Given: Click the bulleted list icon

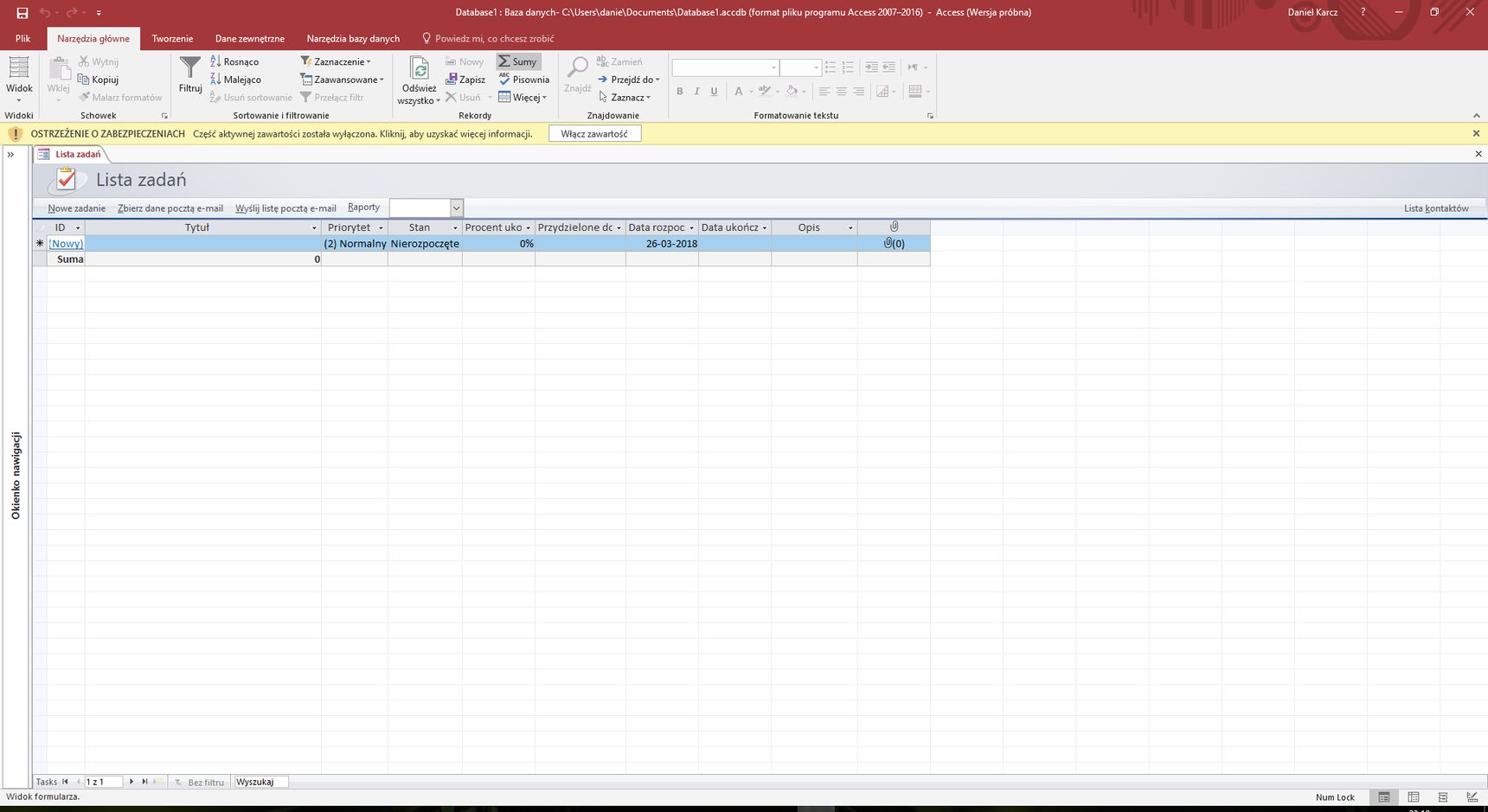Looking at the screenshot, I should tap(831, 67).
